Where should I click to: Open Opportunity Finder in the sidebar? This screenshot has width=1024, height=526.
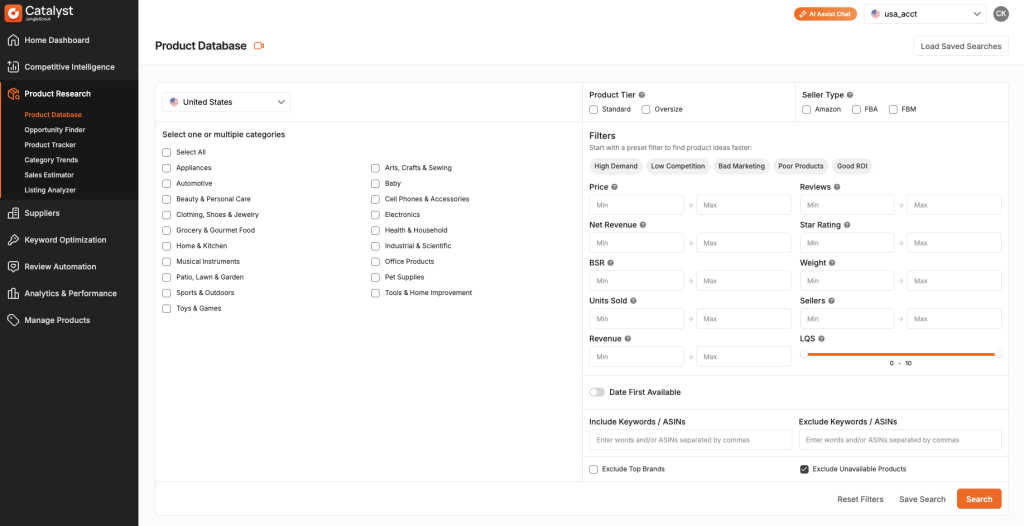click(55, 130)
